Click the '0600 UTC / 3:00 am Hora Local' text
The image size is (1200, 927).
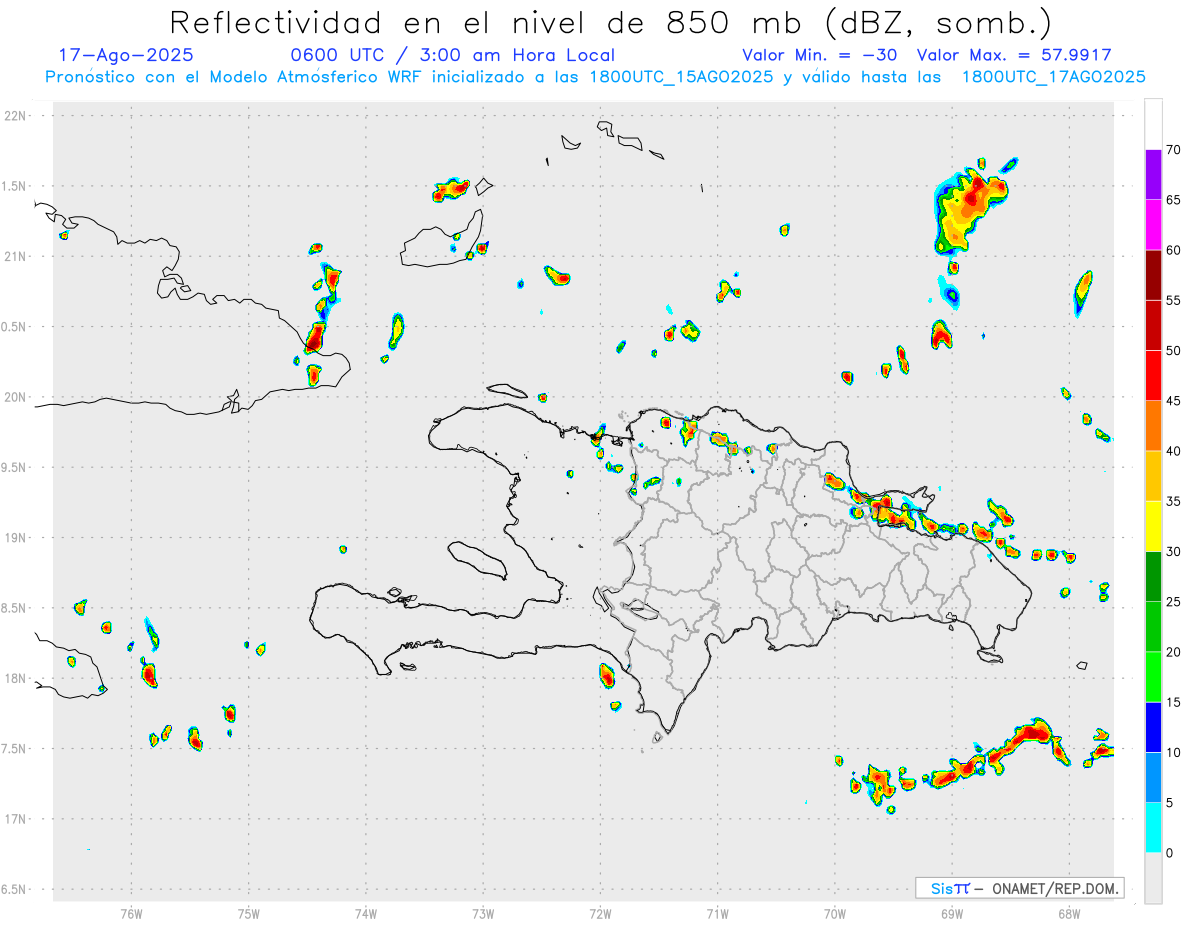(452, 55)
